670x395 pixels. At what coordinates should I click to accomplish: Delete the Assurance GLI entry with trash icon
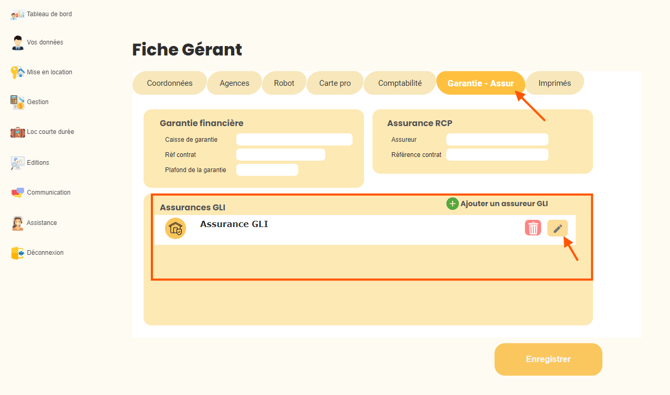tap(533, 228)
